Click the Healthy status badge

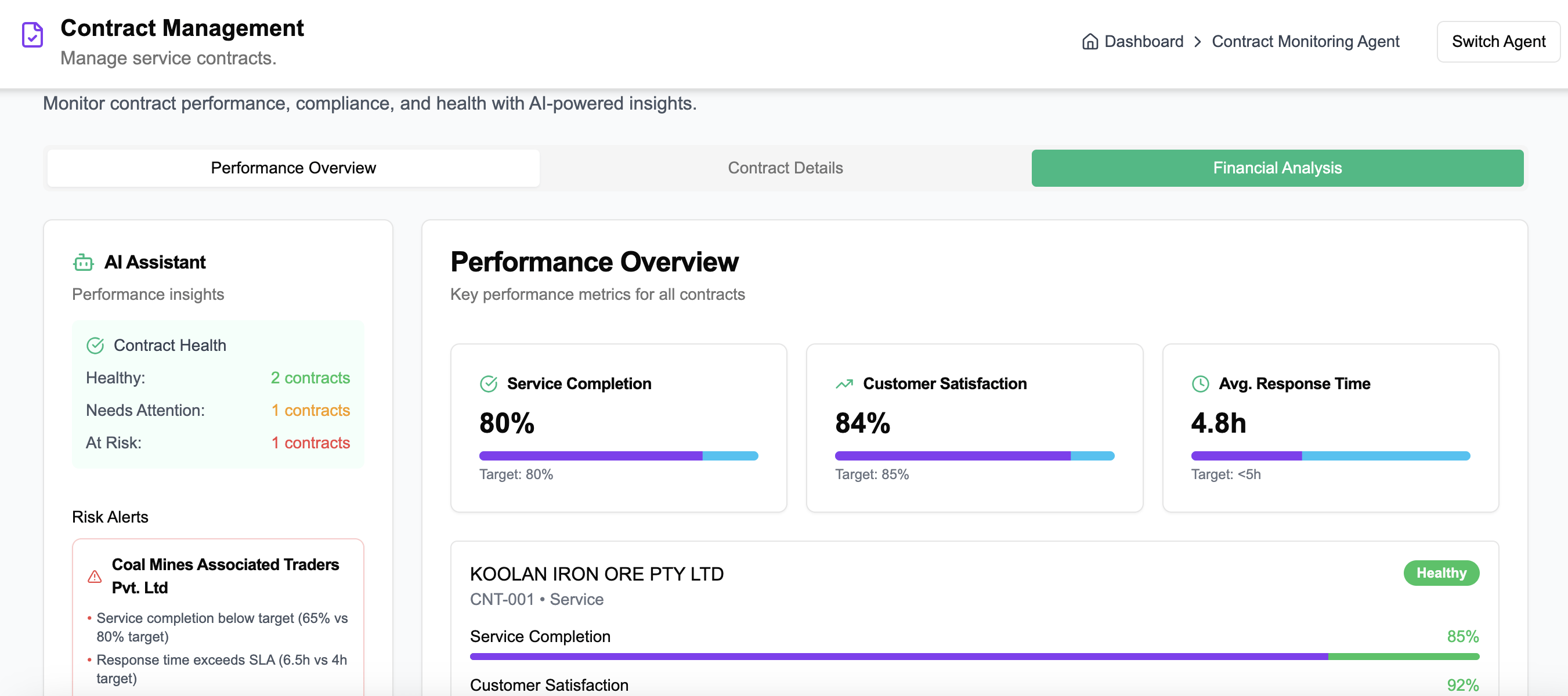tap(1441, 573)
